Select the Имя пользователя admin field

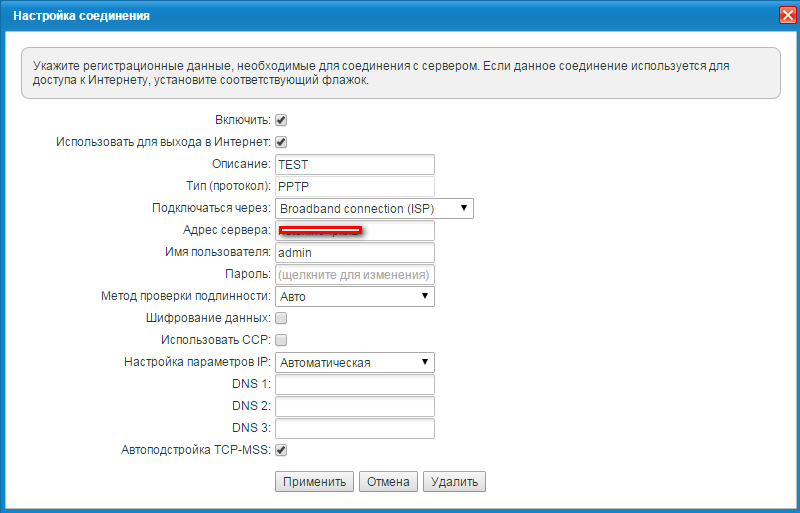[x=354, y=252]
